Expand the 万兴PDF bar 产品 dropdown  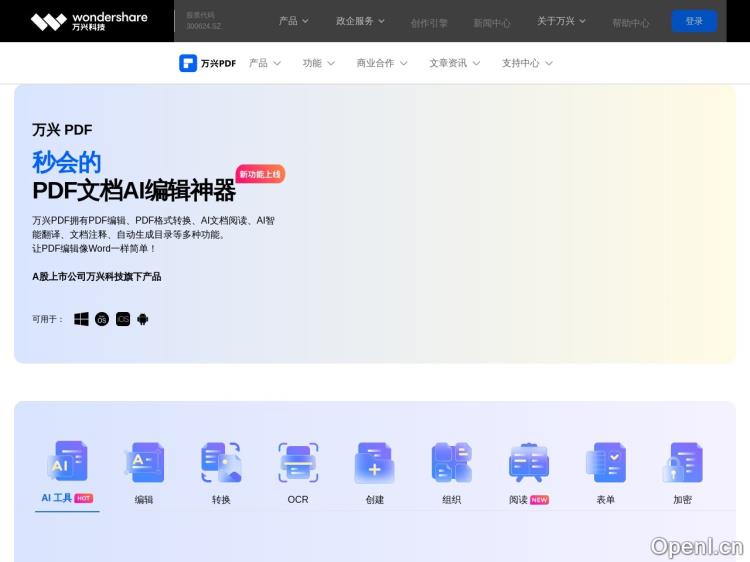(x=265, y=63)
